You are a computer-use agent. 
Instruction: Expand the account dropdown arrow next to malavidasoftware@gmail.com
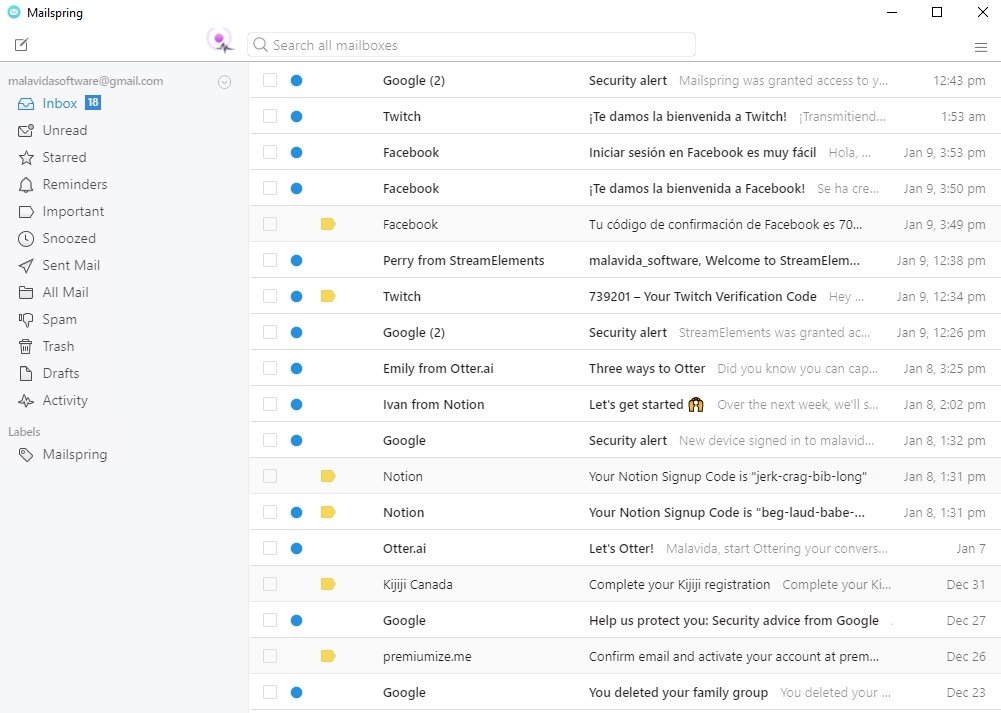224,82
